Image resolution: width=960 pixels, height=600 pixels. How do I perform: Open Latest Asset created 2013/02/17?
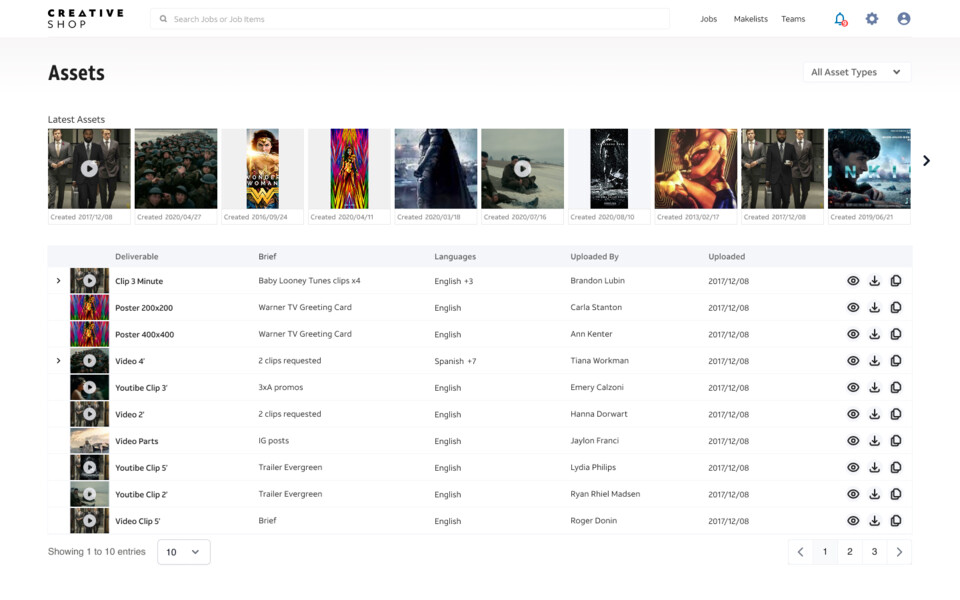pos(696,176)
